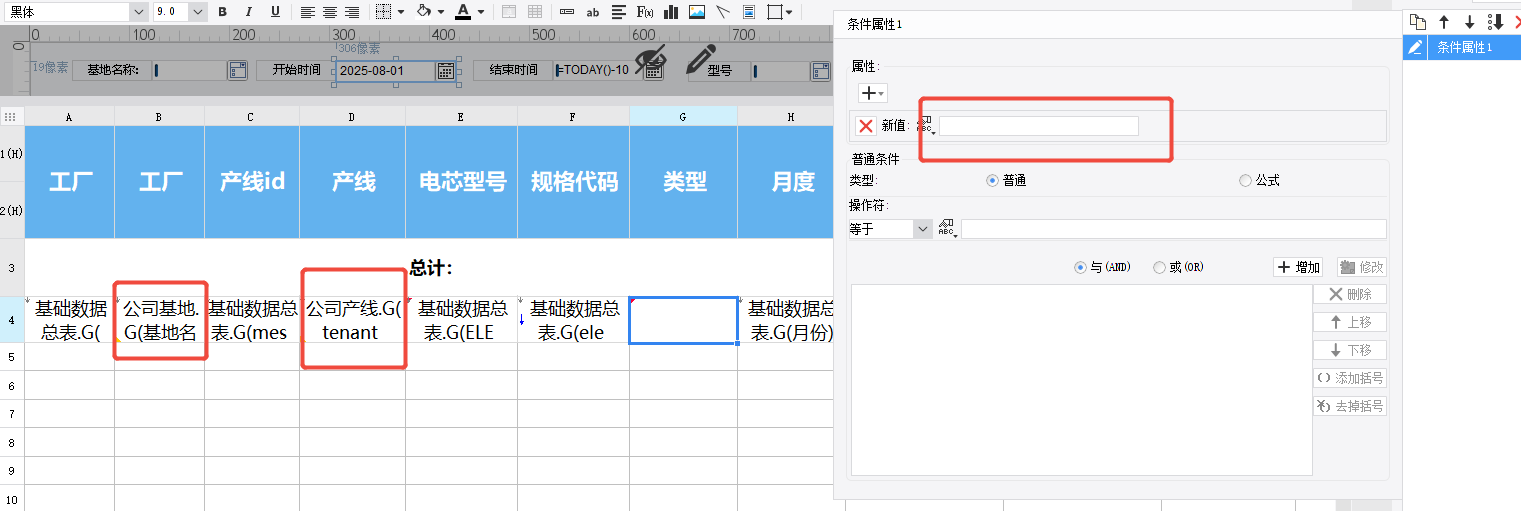The width and height of the screenshot is (1521, 511).
Task: Open the font size dropdown showing 9.0
Action: coord(198,11)
